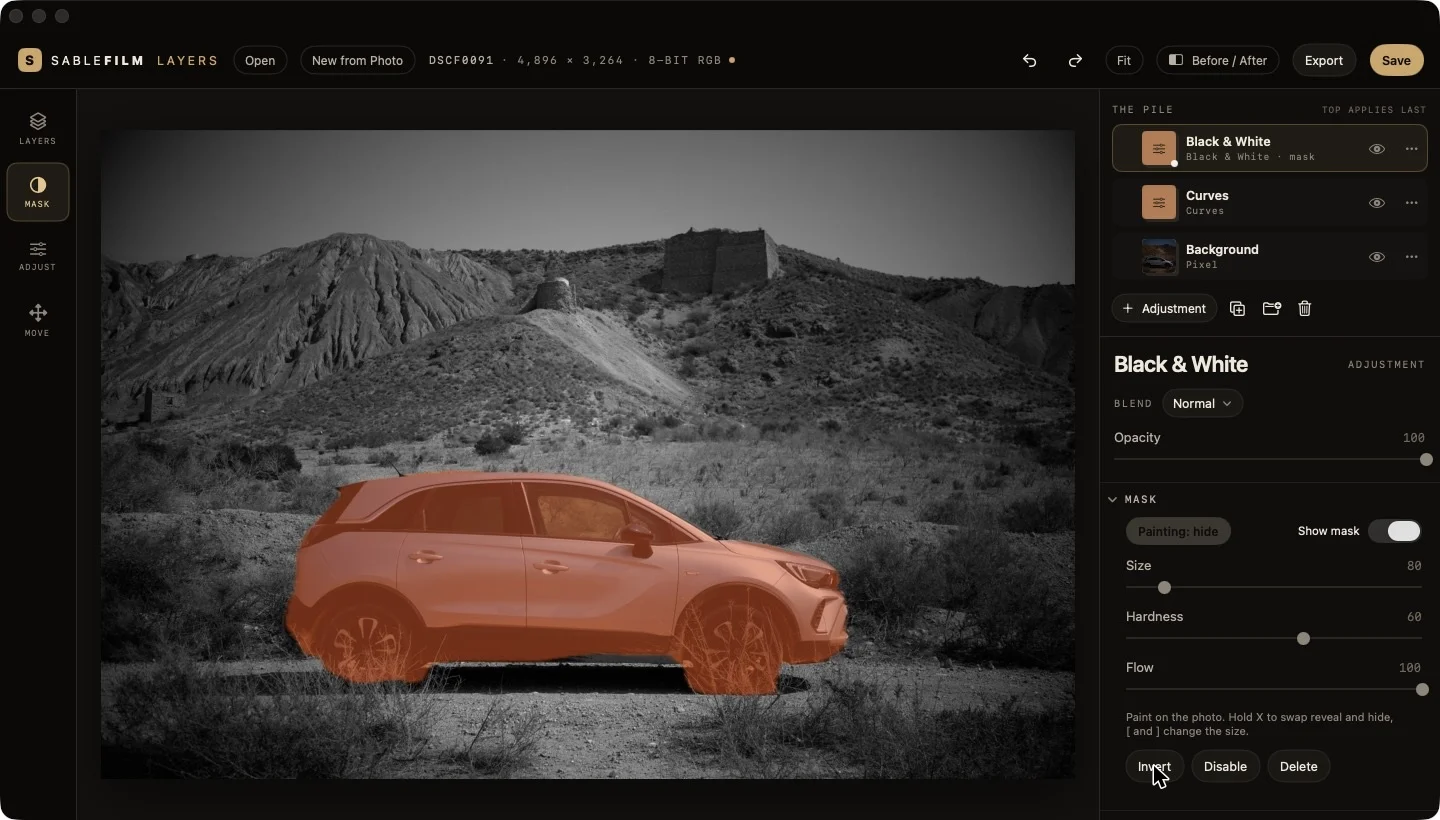
Task: Export the image
Action: [1324, 60]
